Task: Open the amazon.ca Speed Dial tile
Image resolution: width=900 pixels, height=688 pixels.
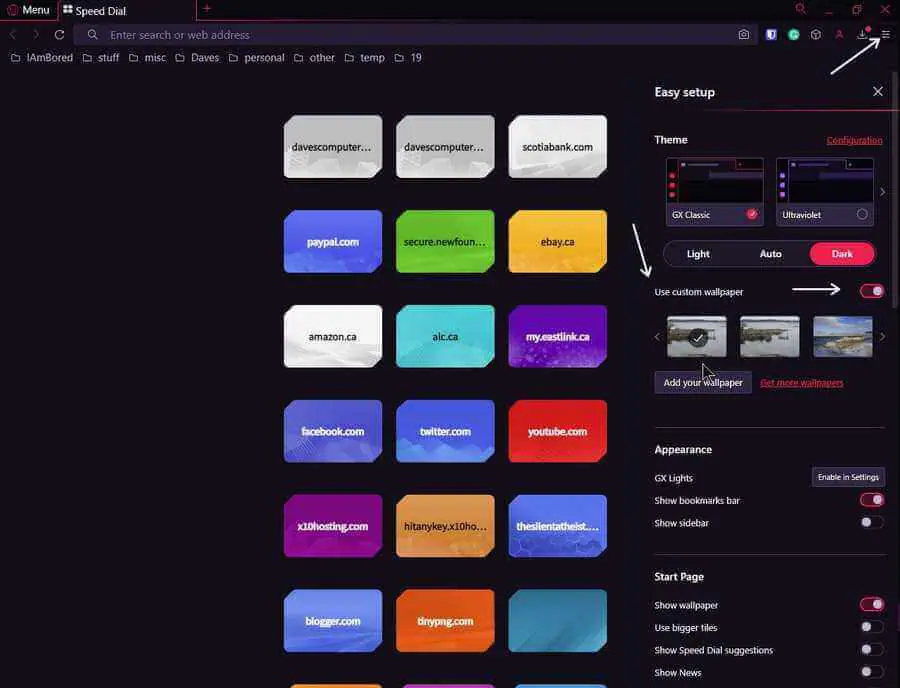Action: click(333, 336)
